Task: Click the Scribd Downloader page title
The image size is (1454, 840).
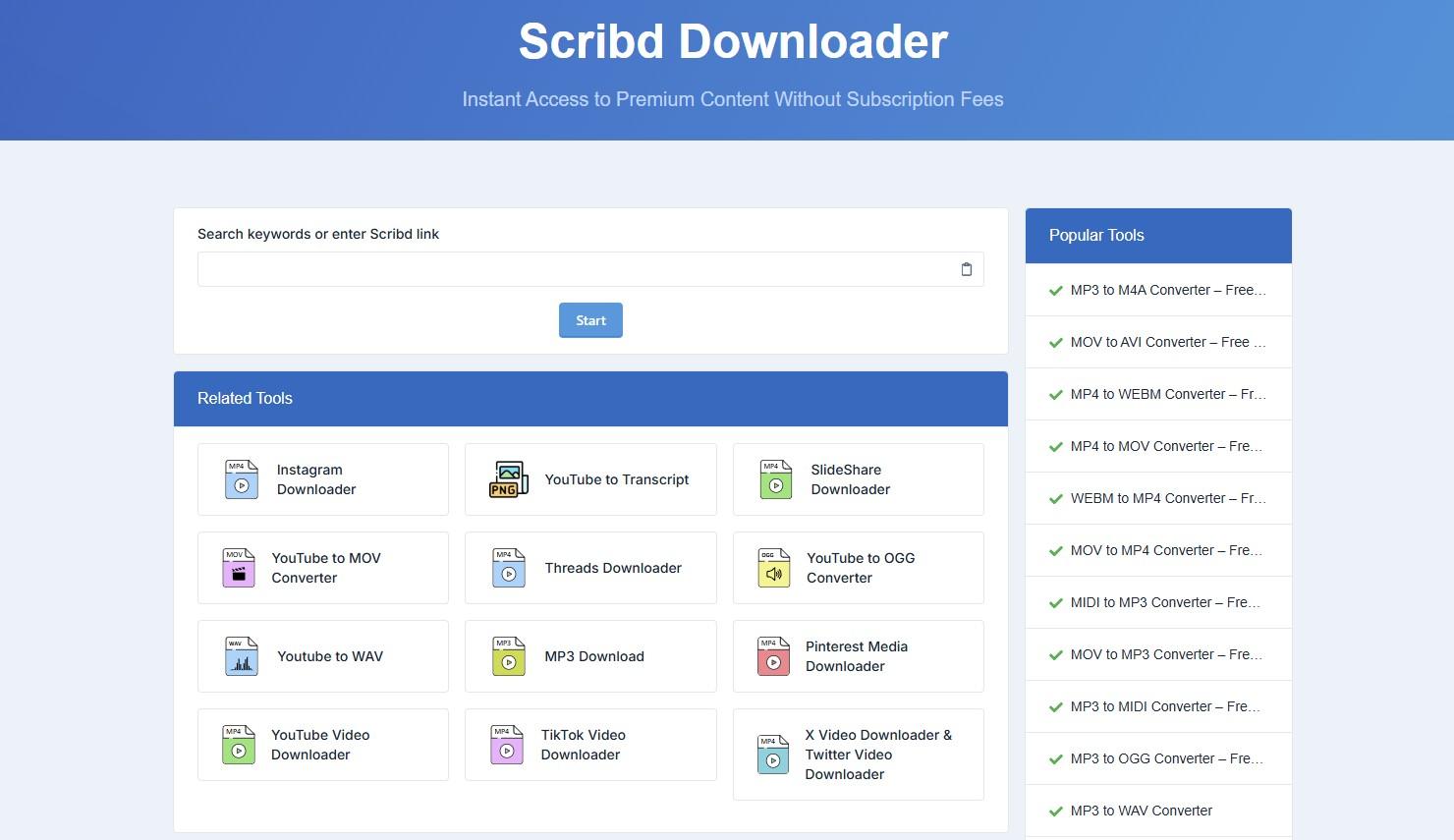Action: point(733,41)
